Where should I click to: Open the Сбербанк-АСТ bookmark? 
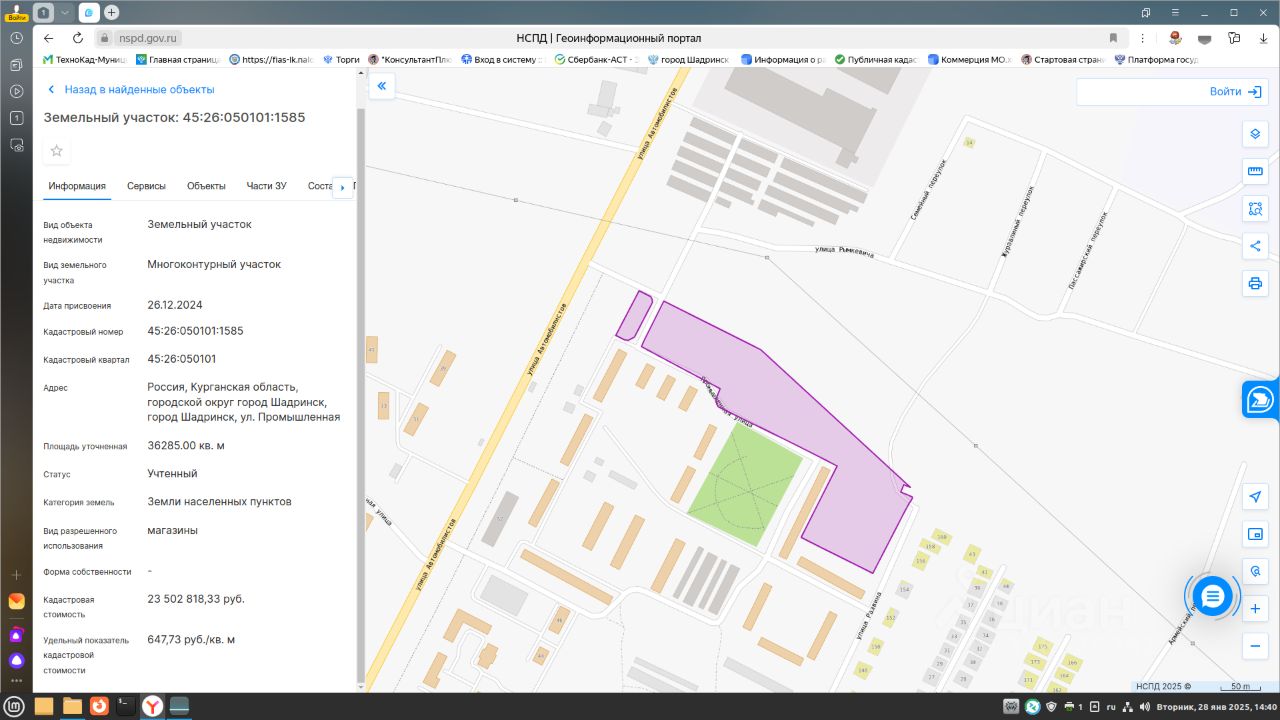[x=595, y=60]
